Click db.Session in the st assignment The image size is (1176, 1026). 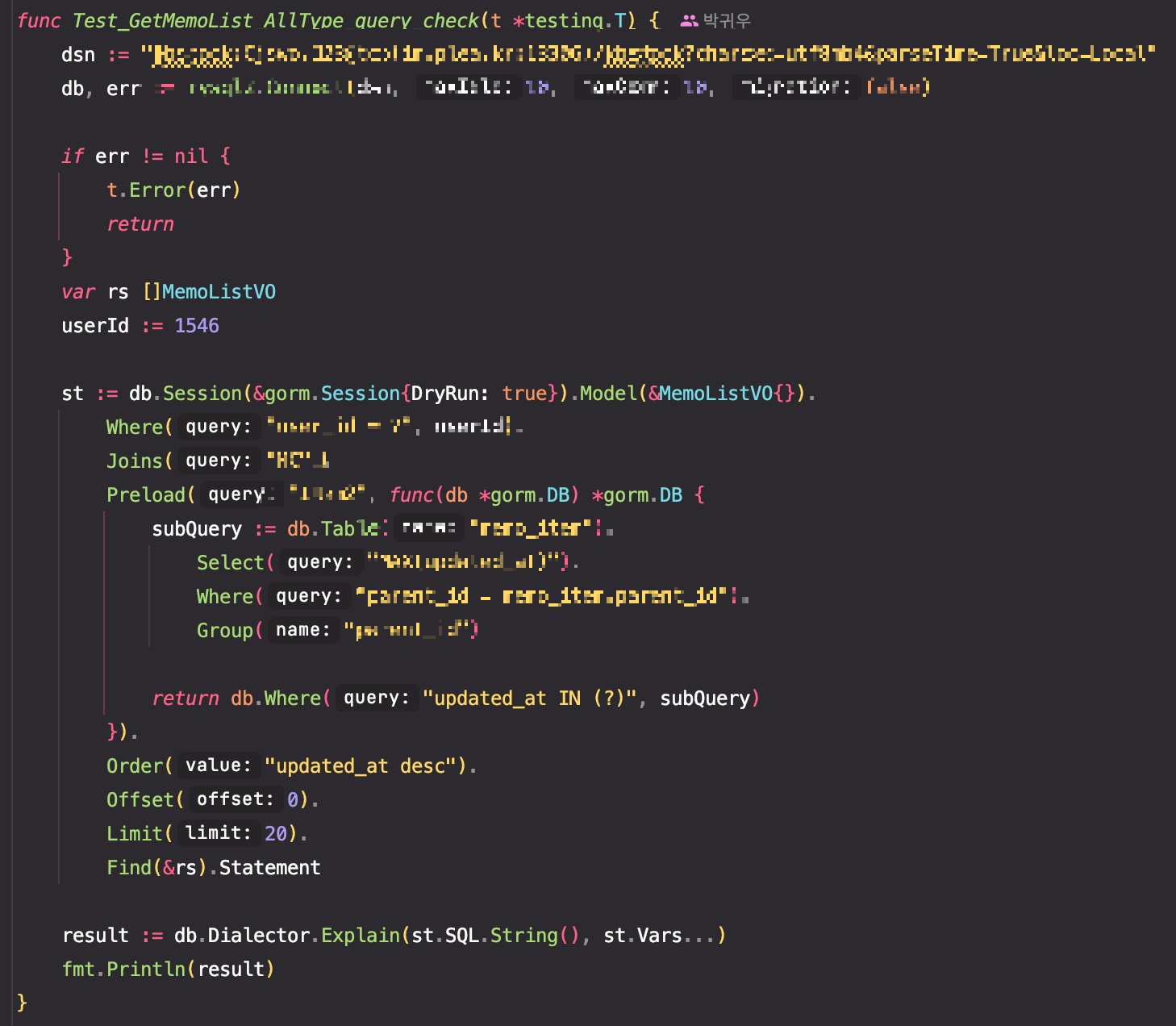point(186,394)
